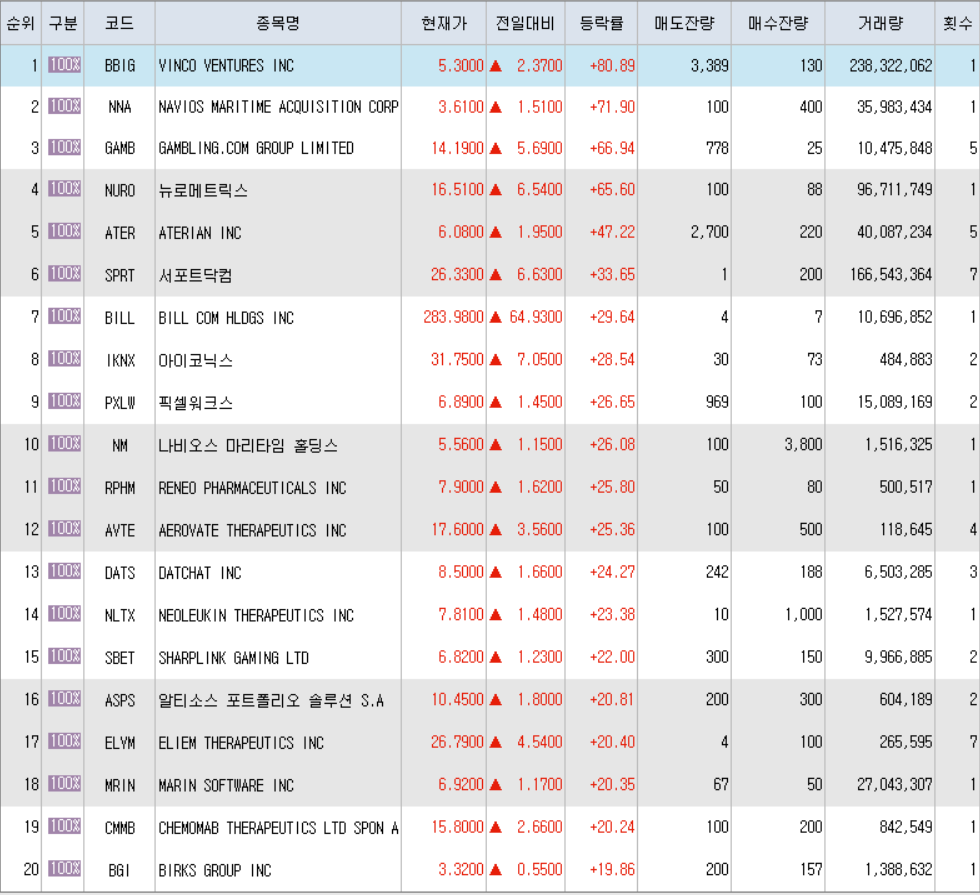Viewport: 980px width, 895px height.
Task: Click the 100% badge in SBET row
Action: [64, 656]
